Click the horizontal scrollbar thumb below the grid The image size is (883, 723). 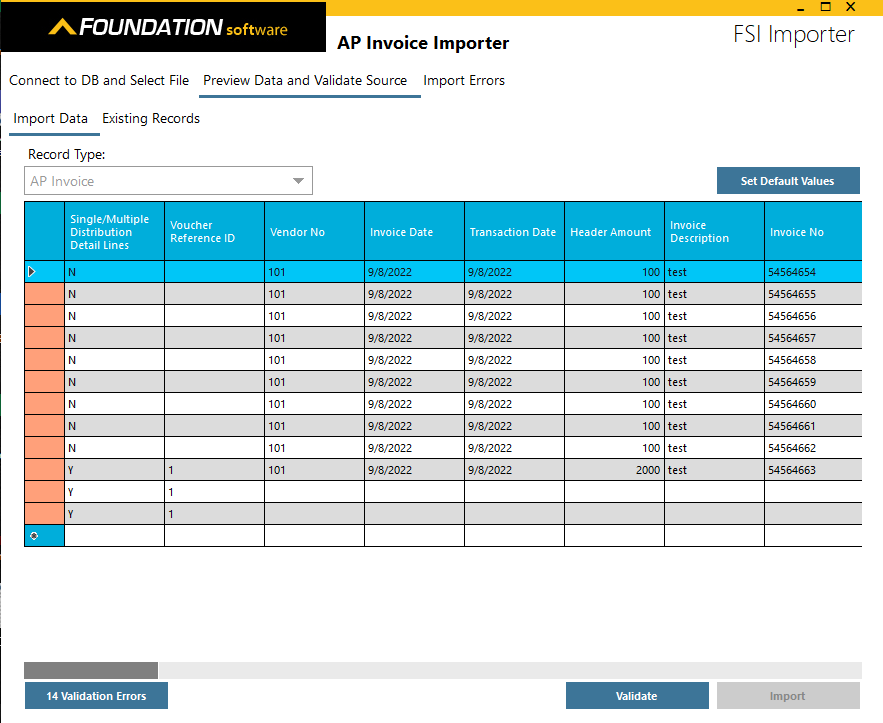[91, 670]
